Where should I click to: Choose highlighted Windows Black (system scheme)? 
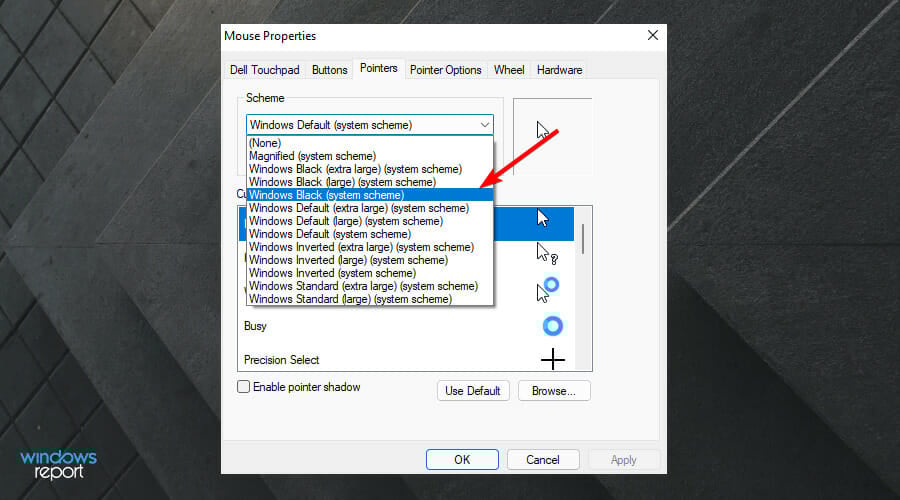(x=370, y=195)
